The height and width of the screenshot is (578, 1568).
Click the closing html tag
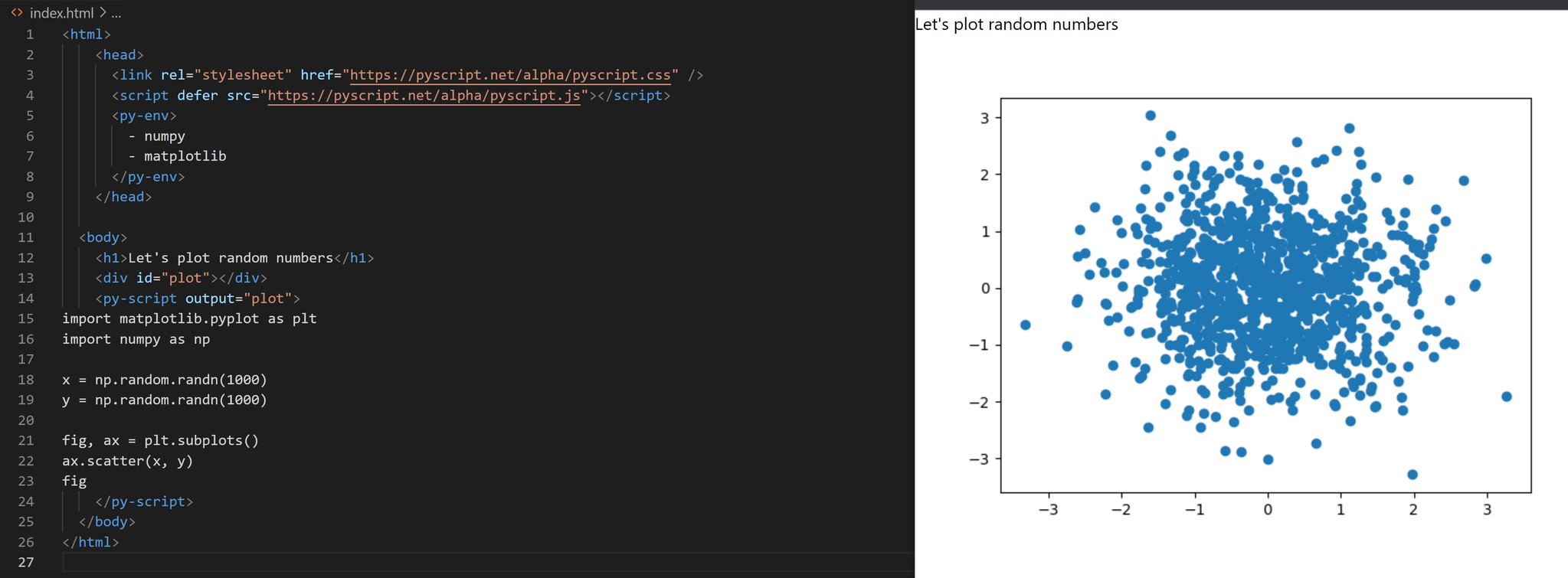click(x=90, y=542)
